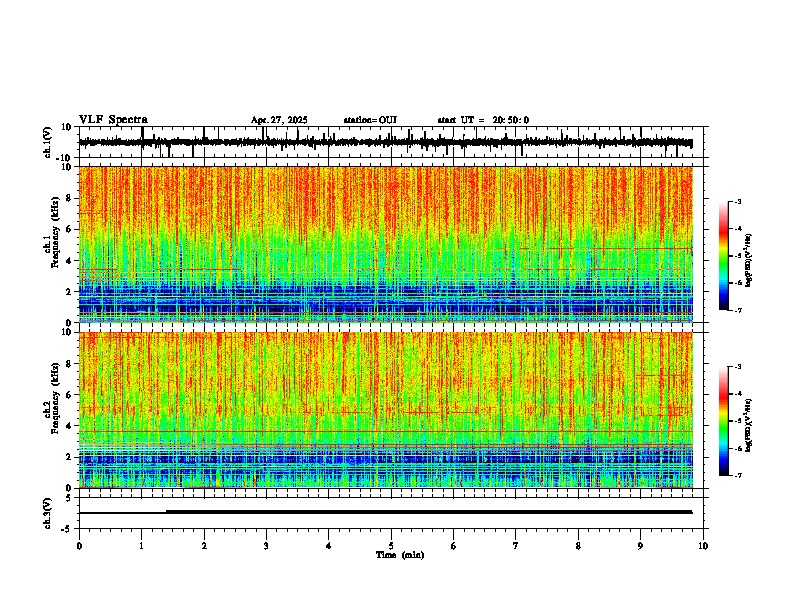The height and width of the screenshot is (612, 792).
Task: Click the "ch.1(V)" waveform axis label
Action: coord(48,142)
